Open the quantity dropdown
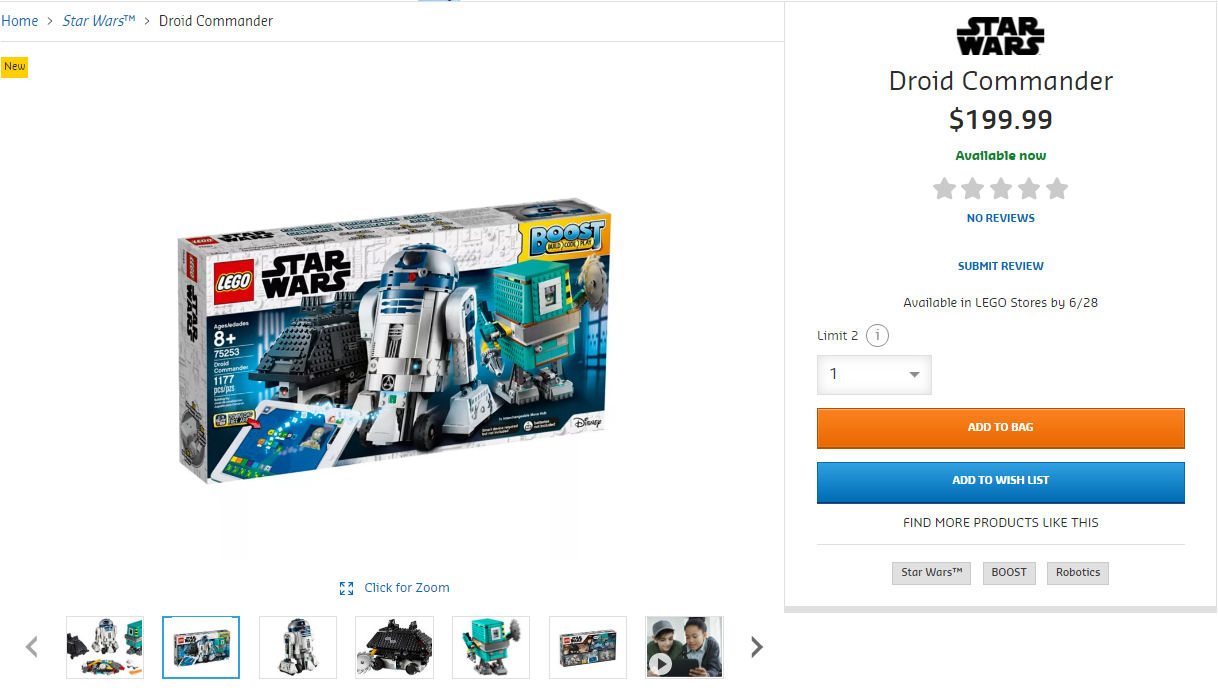This screenshot has height=694, width=1218. click(874, 375)
